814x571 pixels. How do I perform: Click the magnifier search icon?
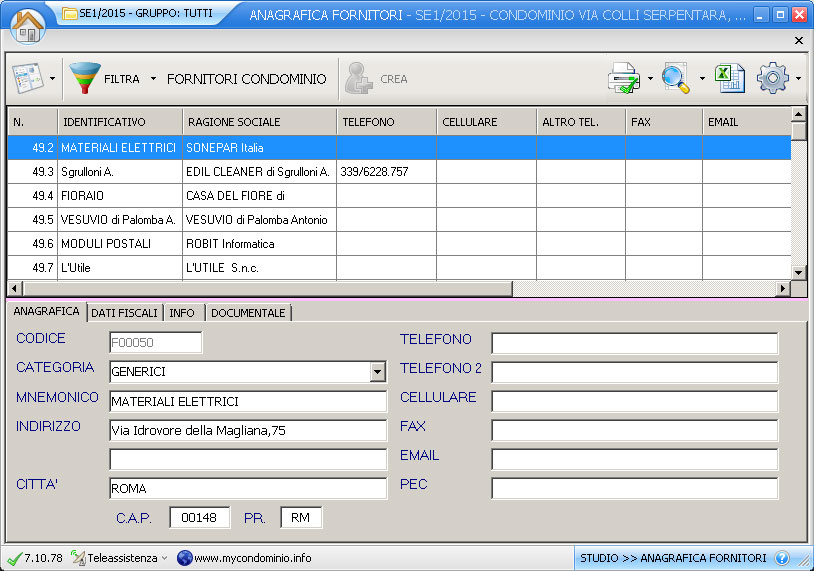coord(677,78)
